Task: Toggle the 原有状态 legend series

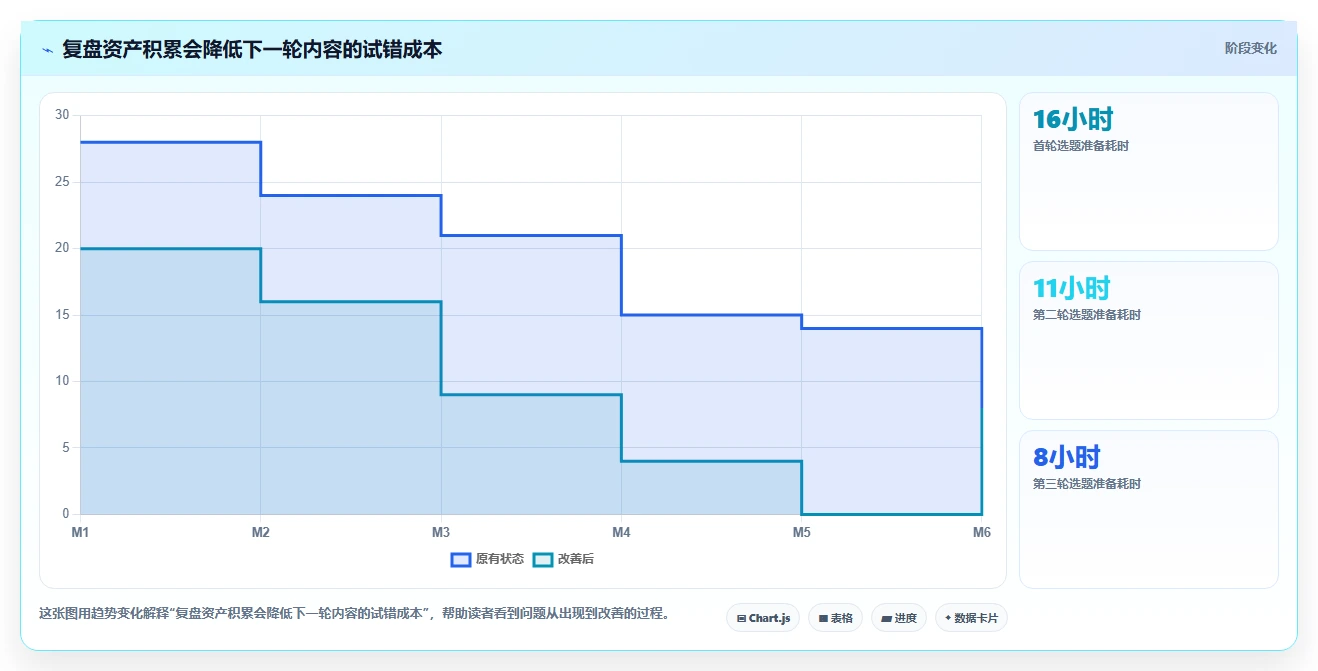Action: coord(487,559)
